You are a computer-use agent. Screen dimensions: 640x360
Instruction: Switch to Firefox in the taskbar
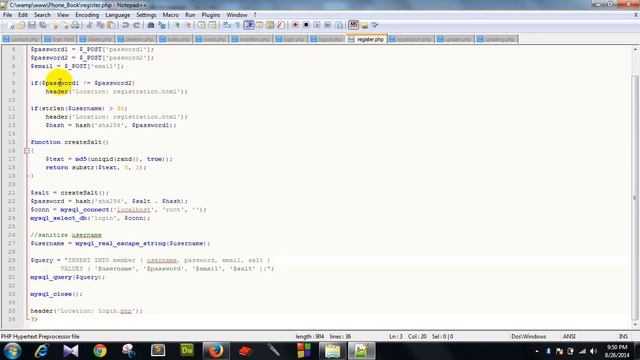click(x=216, y=351)
